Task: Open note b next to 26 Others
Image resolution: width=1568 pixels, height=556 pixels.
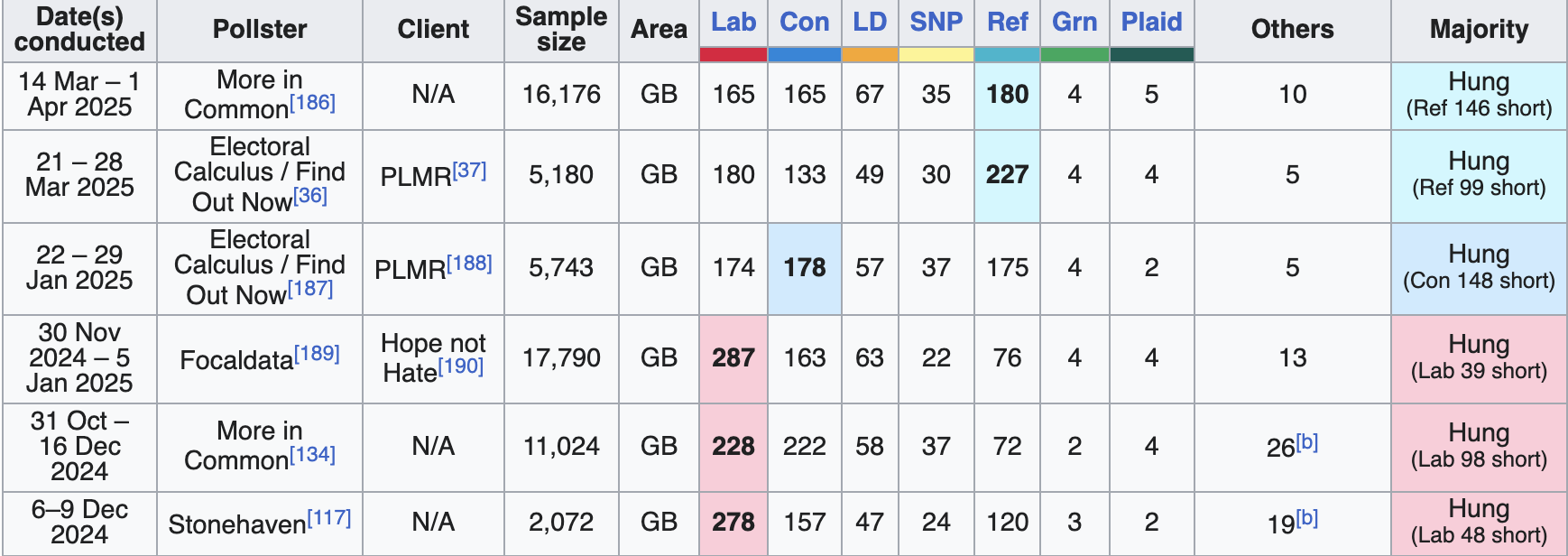Action: pyautogui.click(x=1307, y=442)
